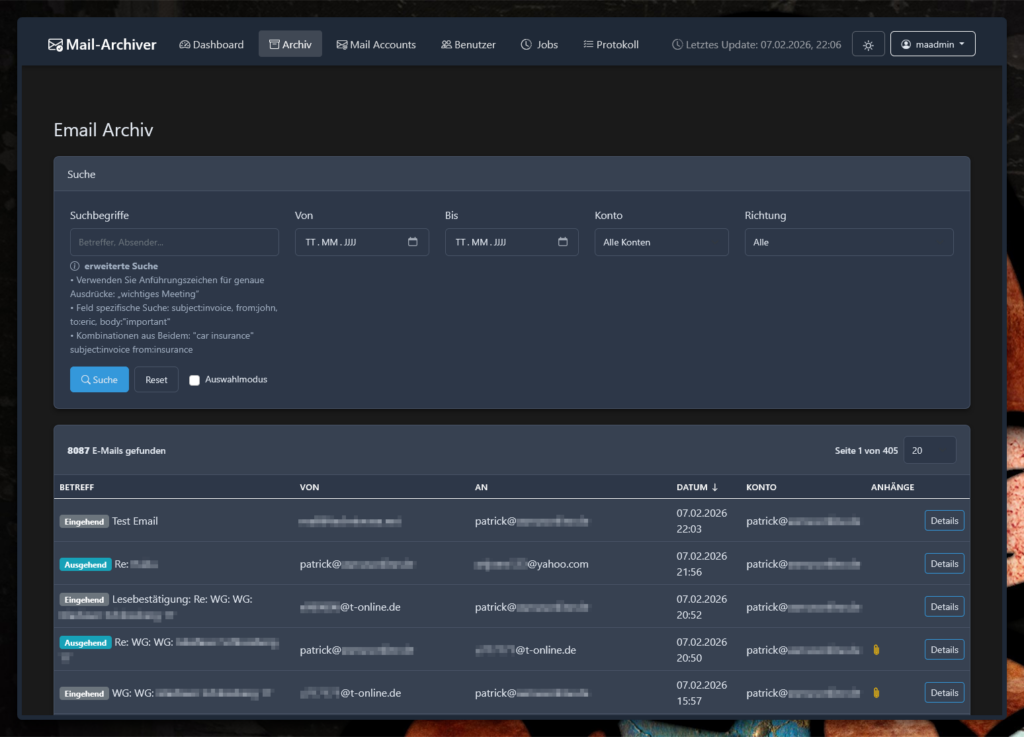Open the Konto dropdown showing Alle Konten

pyautogui.click(x=661, y=242)
